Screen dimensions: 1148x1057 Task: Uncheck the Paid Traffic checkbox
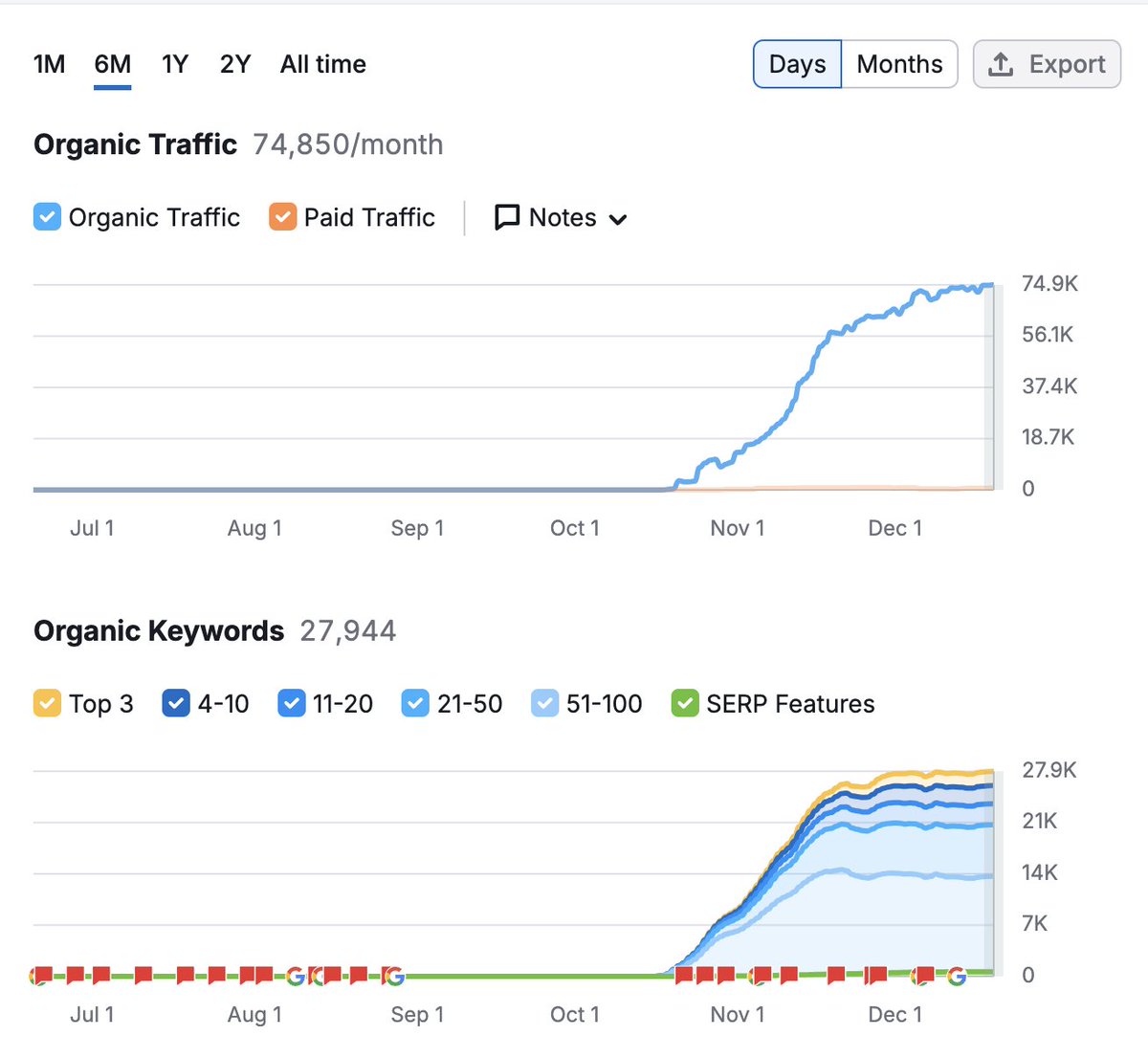click(x=282, y=217)
